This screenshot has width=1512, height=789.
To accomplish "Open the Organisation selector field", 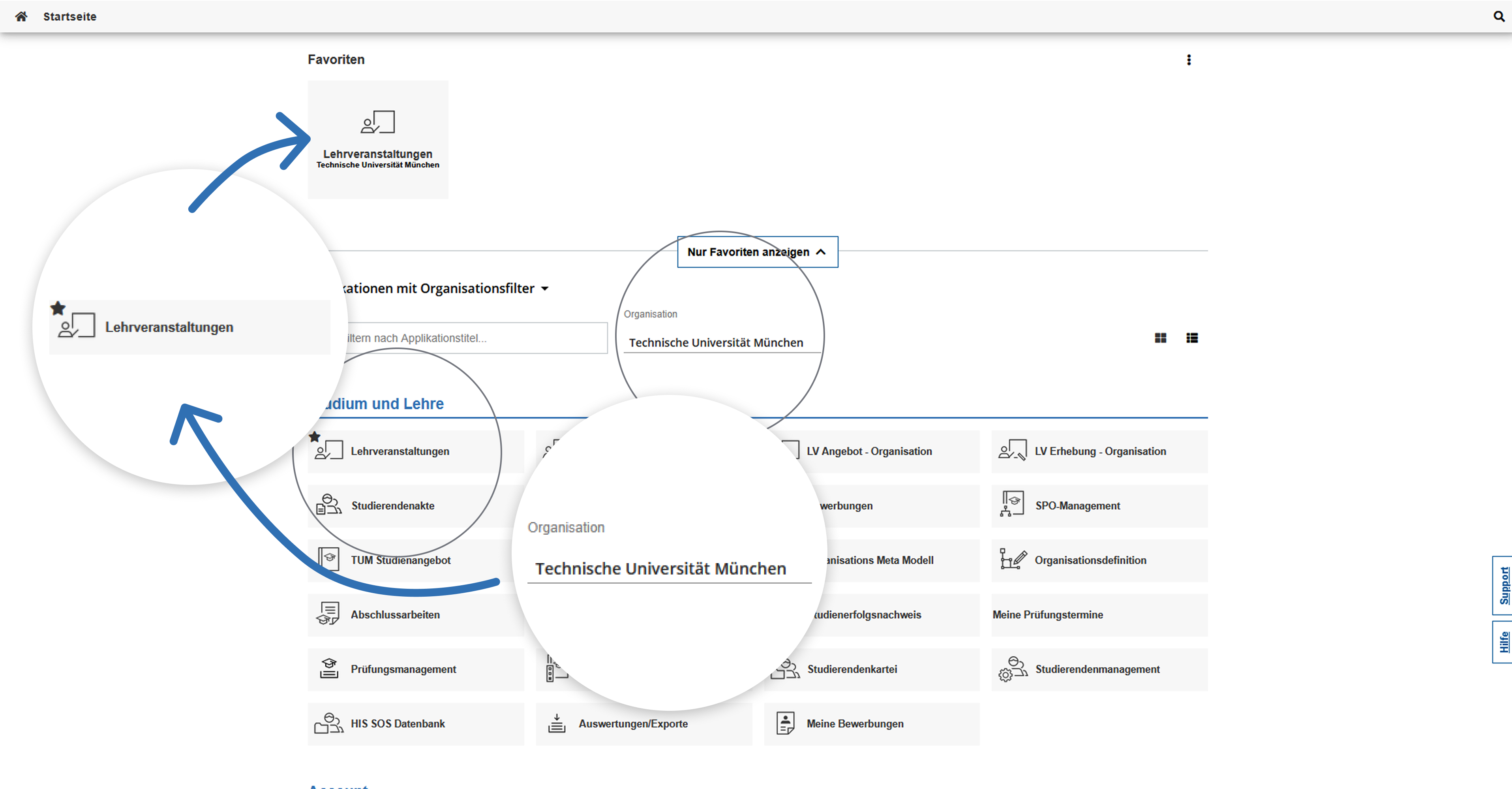I will [721, 342].
